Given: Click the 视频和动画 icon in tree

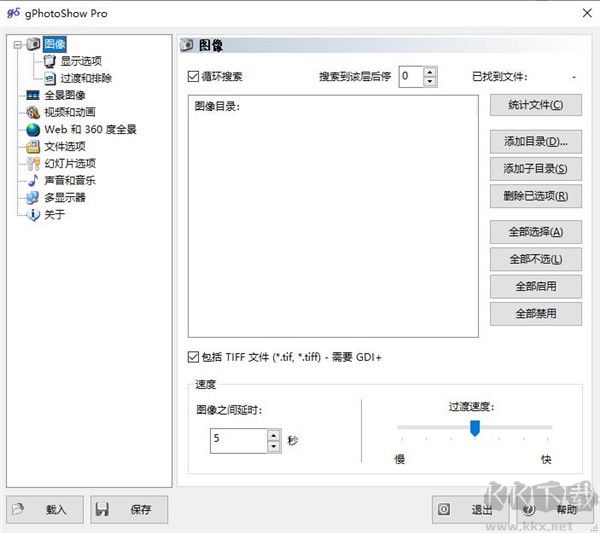Looking at the screenshot, I should pyautogui.click(x=33, y=112).
